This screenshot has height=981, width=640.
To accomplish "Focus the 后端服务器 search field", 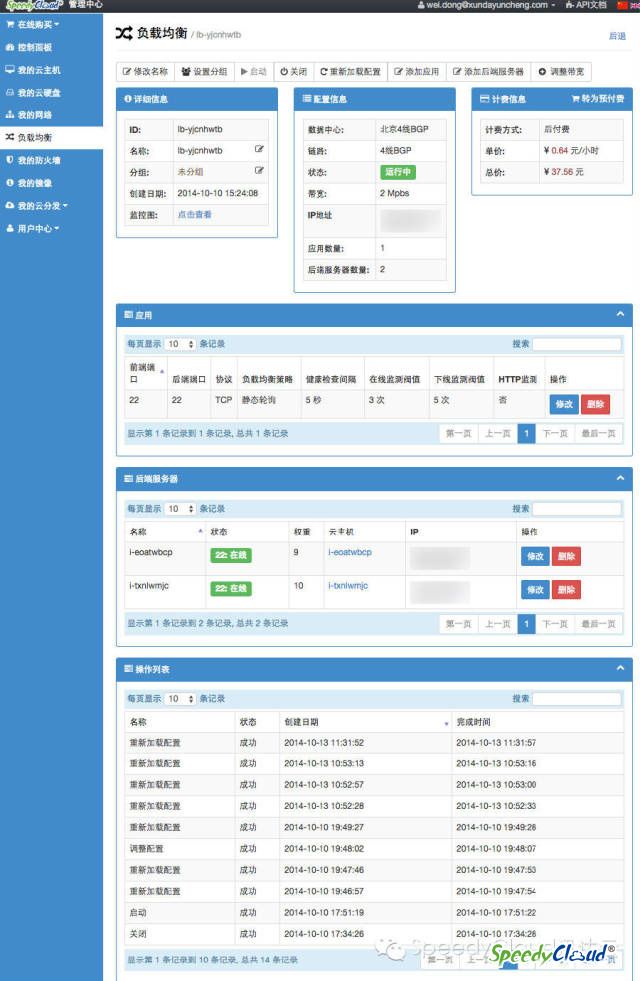I will [577, 509].
